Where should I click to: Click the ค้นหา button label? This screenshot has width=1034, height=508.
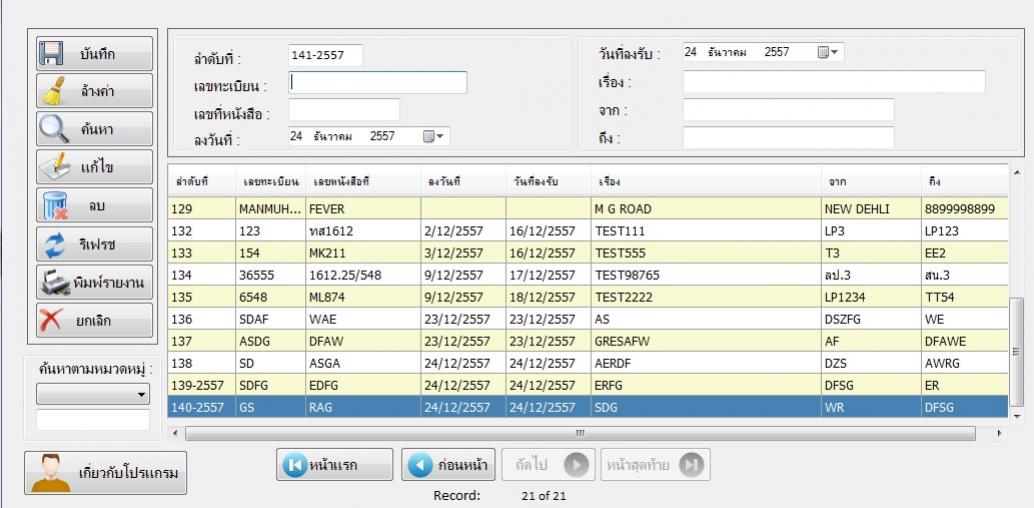[x=98, y=130]
